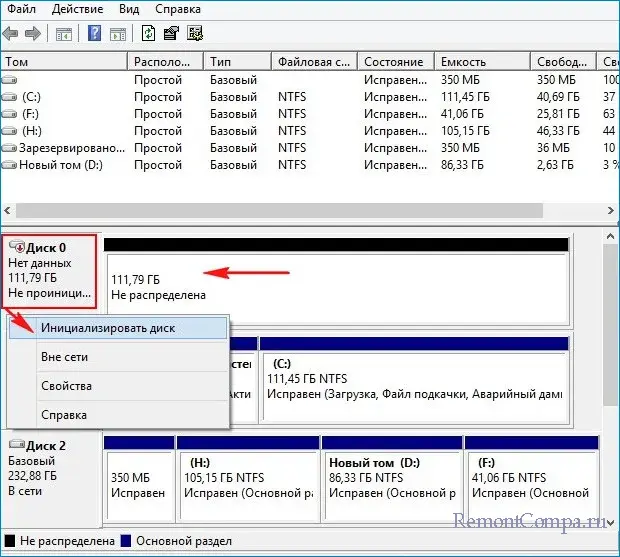
Task: Click the Refresh toolbar icon
Action: [149, 34]
